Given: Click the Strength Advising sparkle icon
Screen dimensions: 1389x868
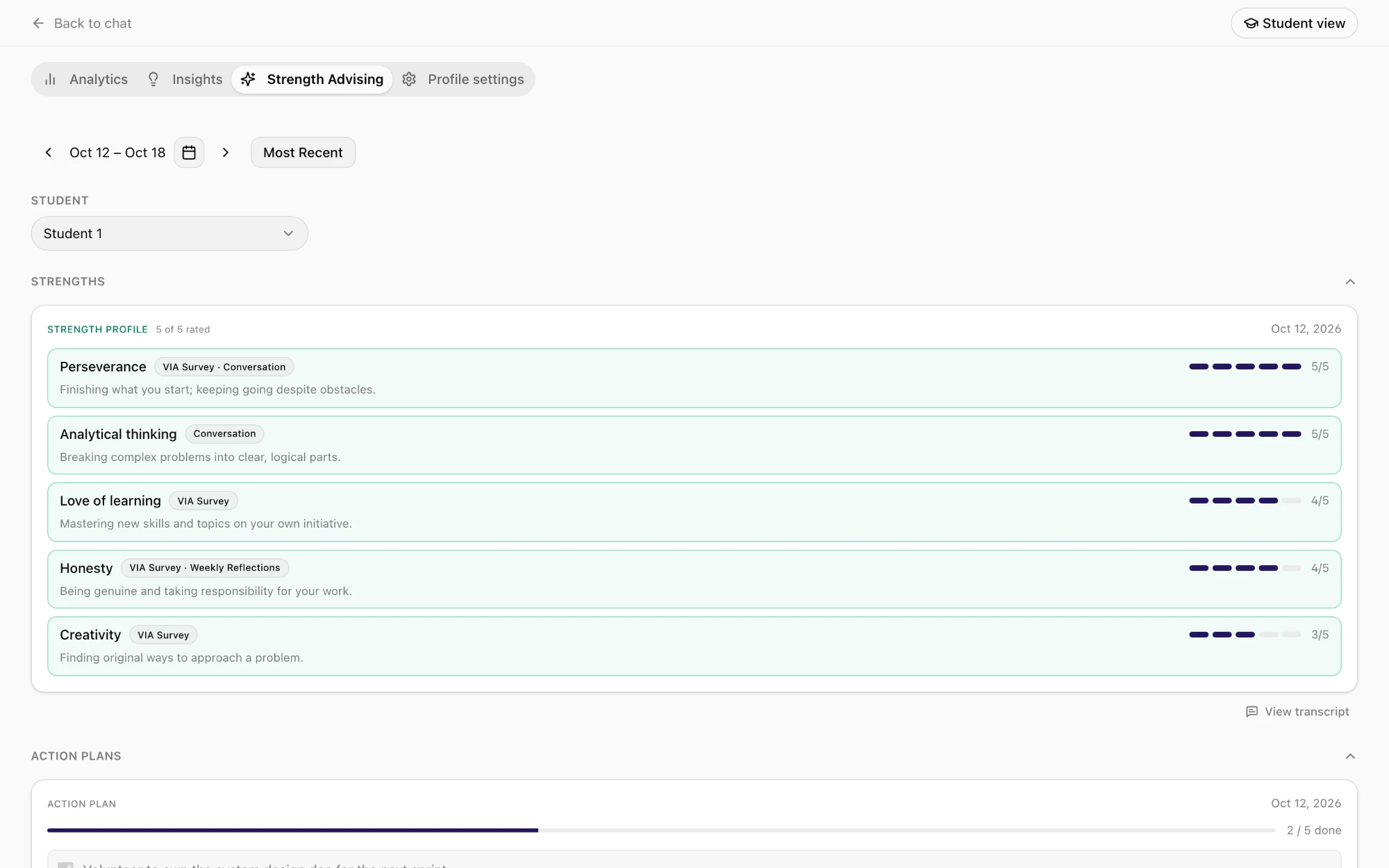Looking at the screenshot, I should coord(248,79).
